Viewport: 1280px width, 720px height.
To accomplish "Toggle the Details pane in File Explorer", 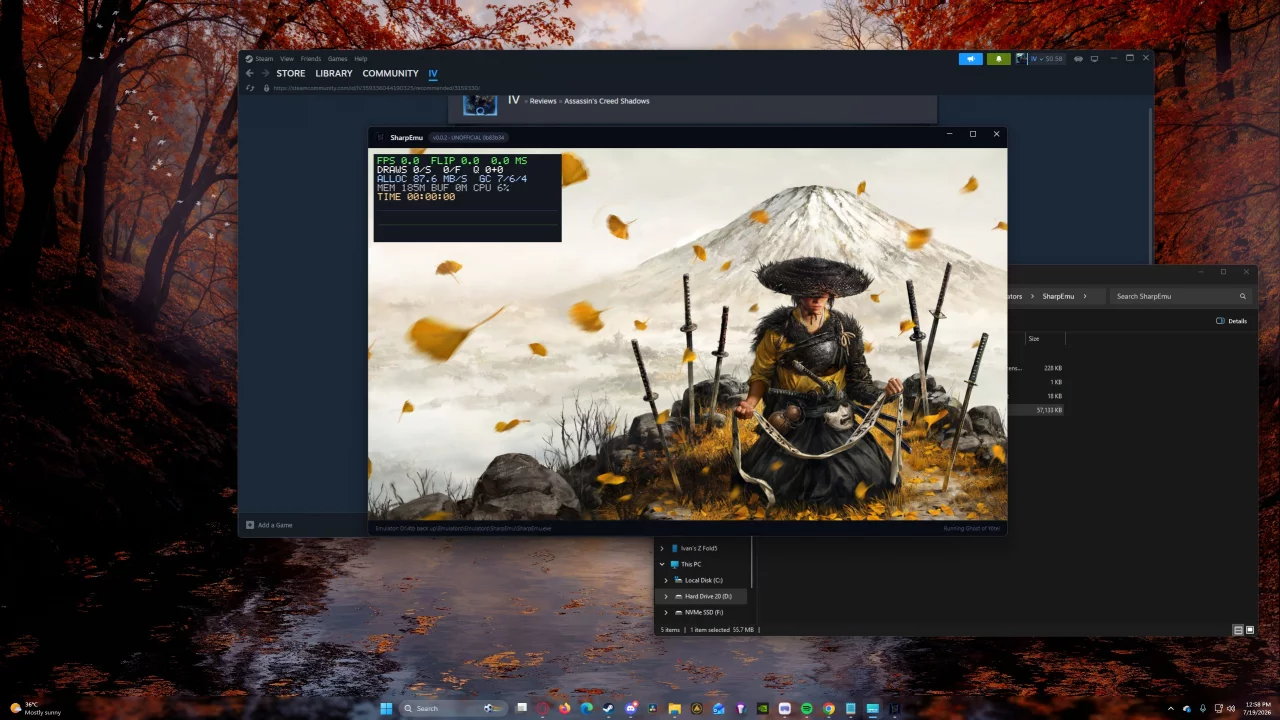I will 1232,321.
